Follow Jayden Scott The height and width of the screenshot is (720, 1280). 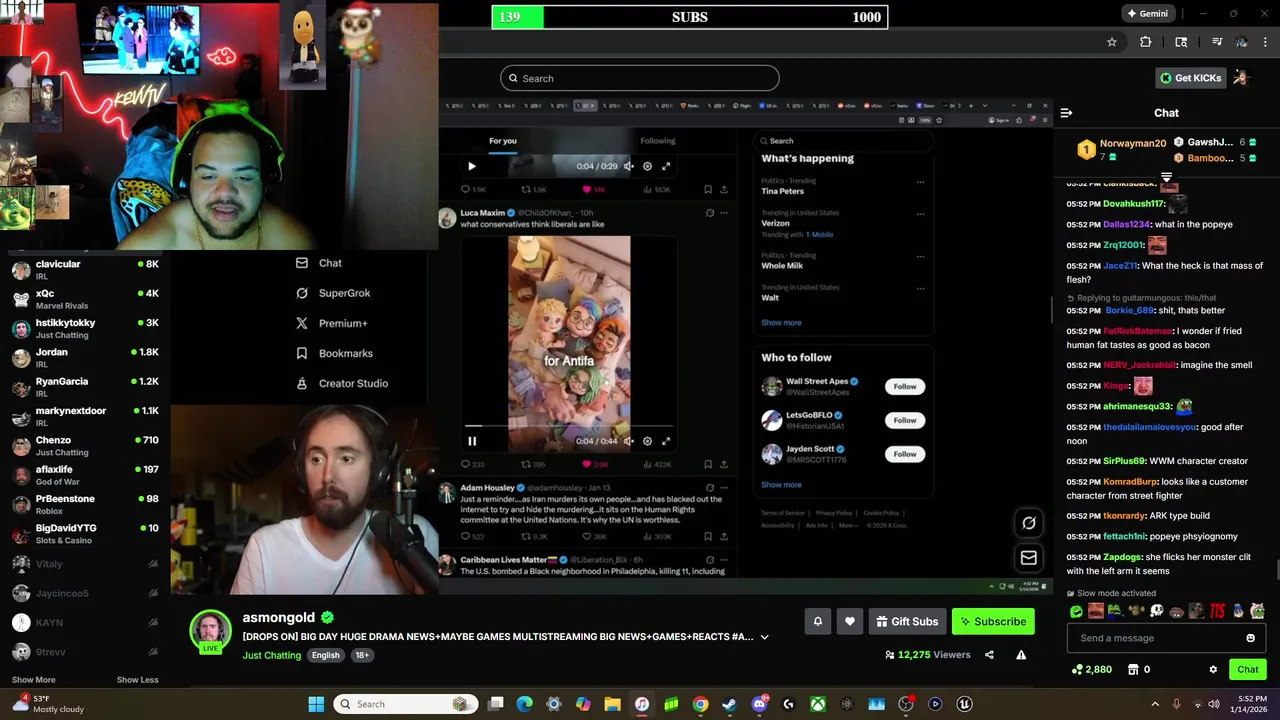[x=905, y=454]
